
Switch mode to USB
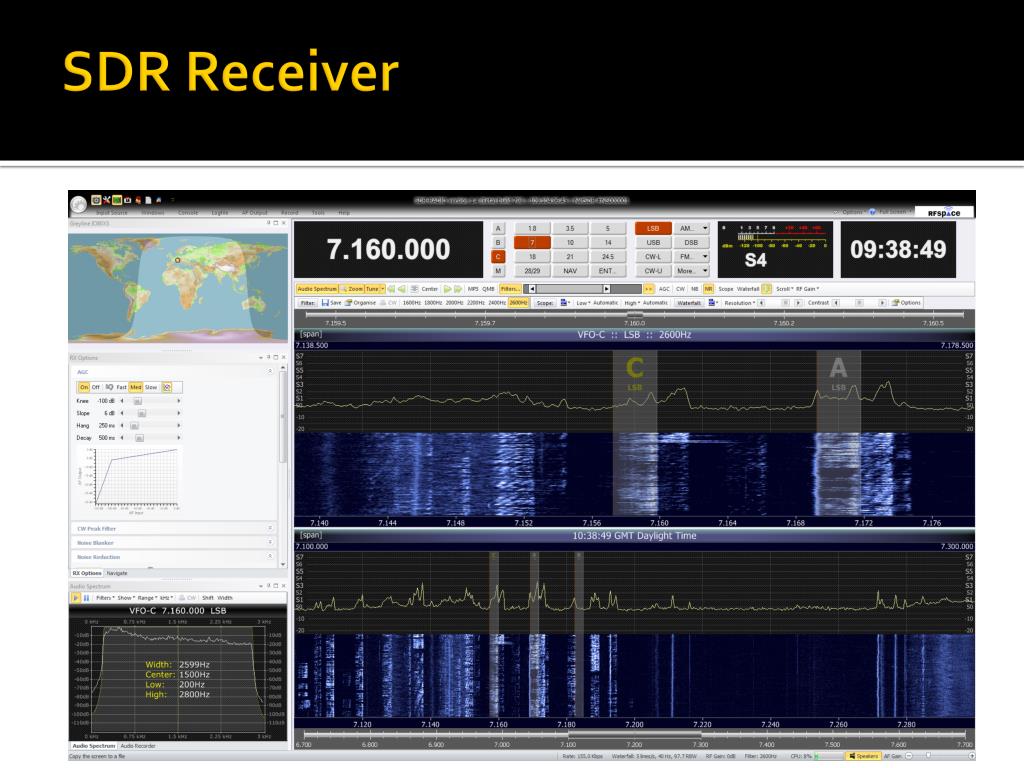tap(653, 242)
